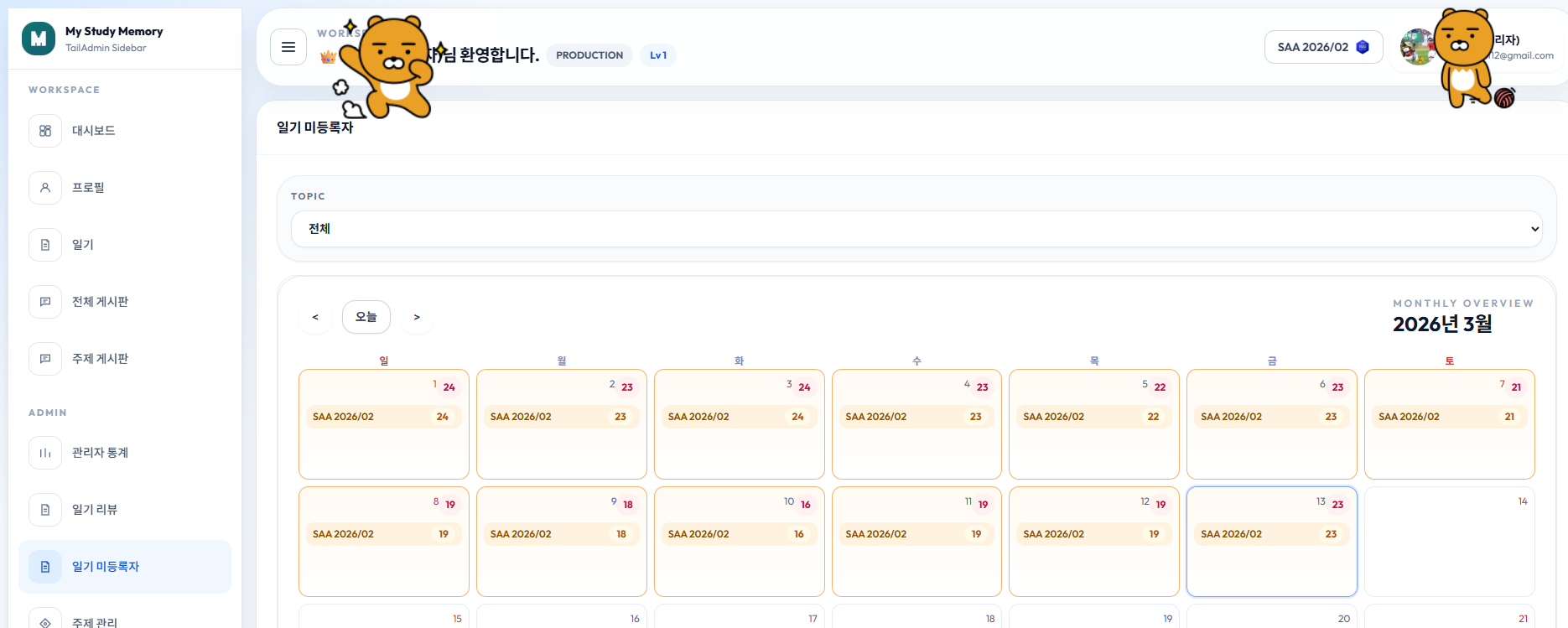This screenshot has height=628, width=1568.
Task: Click the 오늘 today button
Action: coord(366,317)
